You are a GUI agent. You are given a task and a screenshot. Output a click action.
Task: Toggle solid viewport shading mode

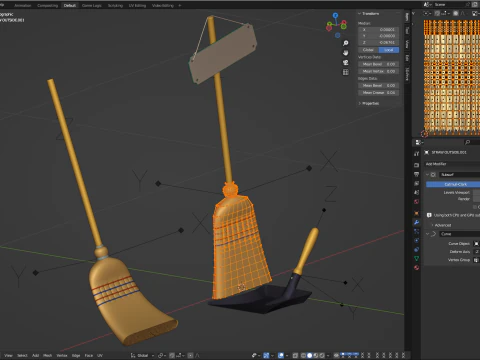coord(310,355)
